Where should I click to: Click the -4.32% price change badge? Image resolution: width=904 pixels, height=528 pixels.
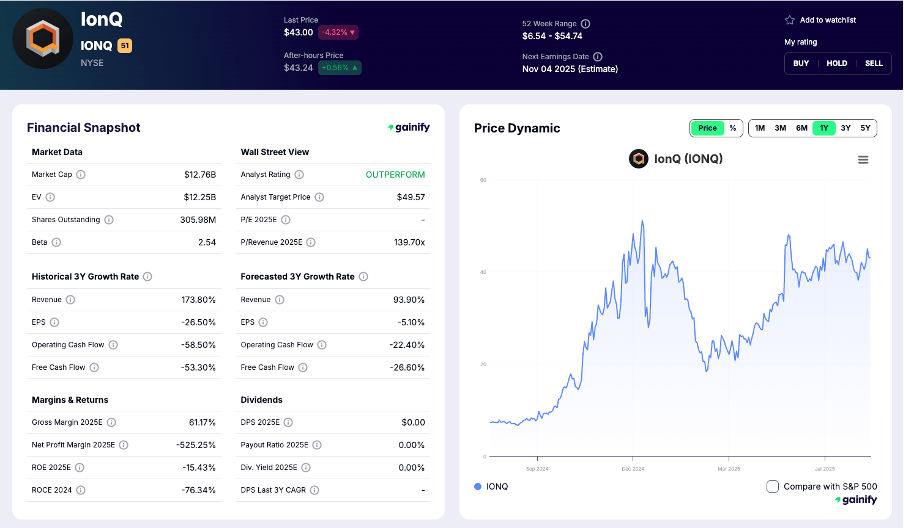pos(338,32)
